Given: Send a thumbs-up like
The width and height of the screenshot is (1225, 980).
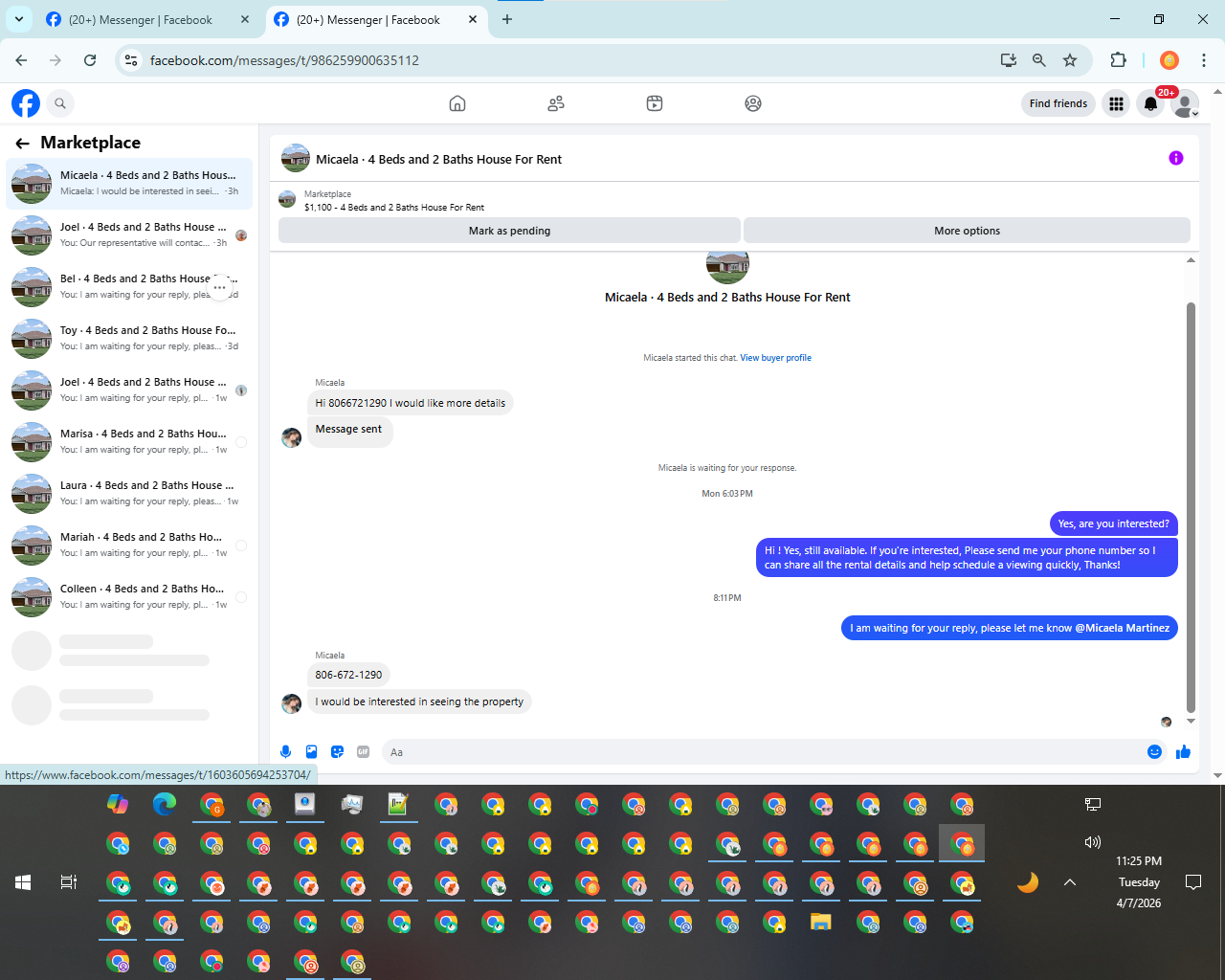Looking at the screenshot, I should click(1183, 752).
